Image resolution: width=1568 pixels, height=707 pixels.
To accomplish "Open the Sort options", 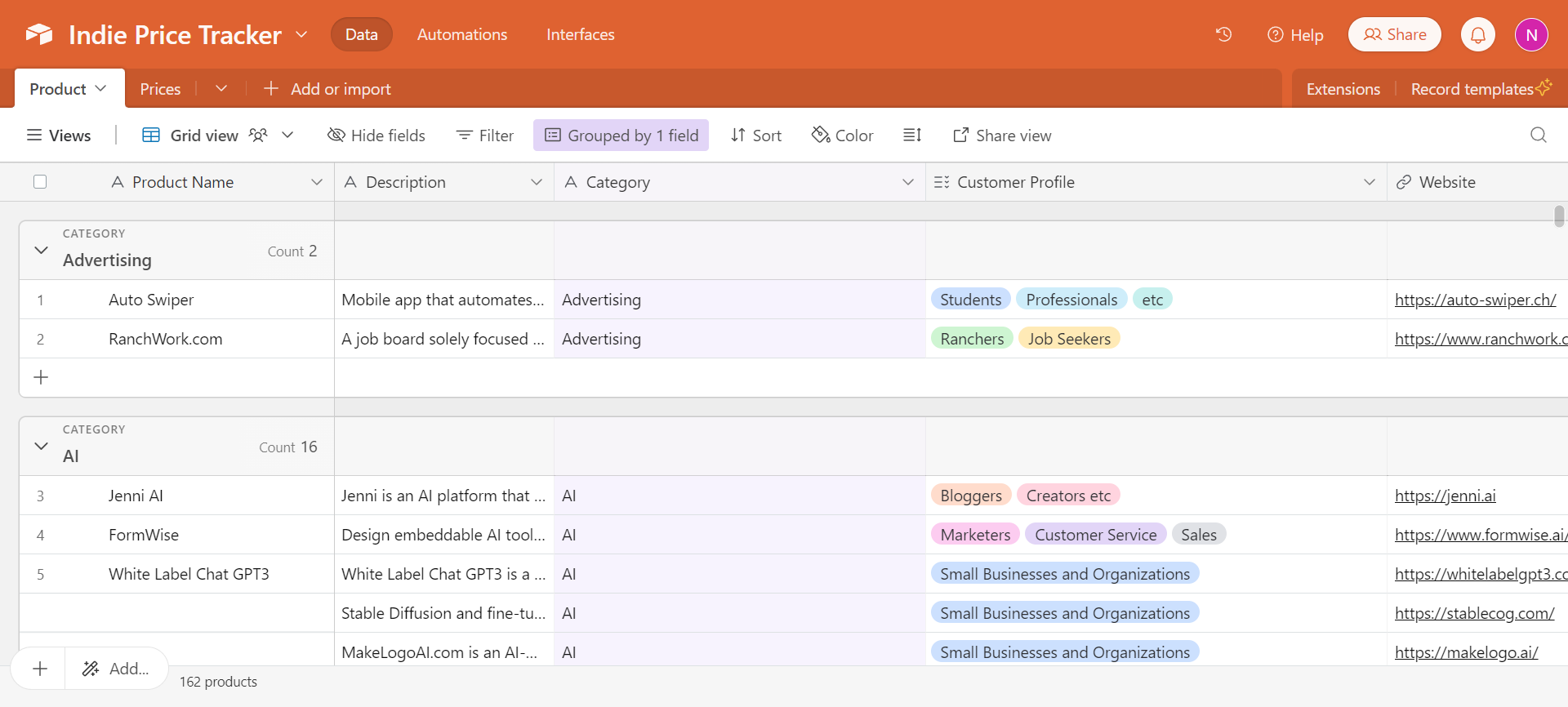I will click(756, 135).
